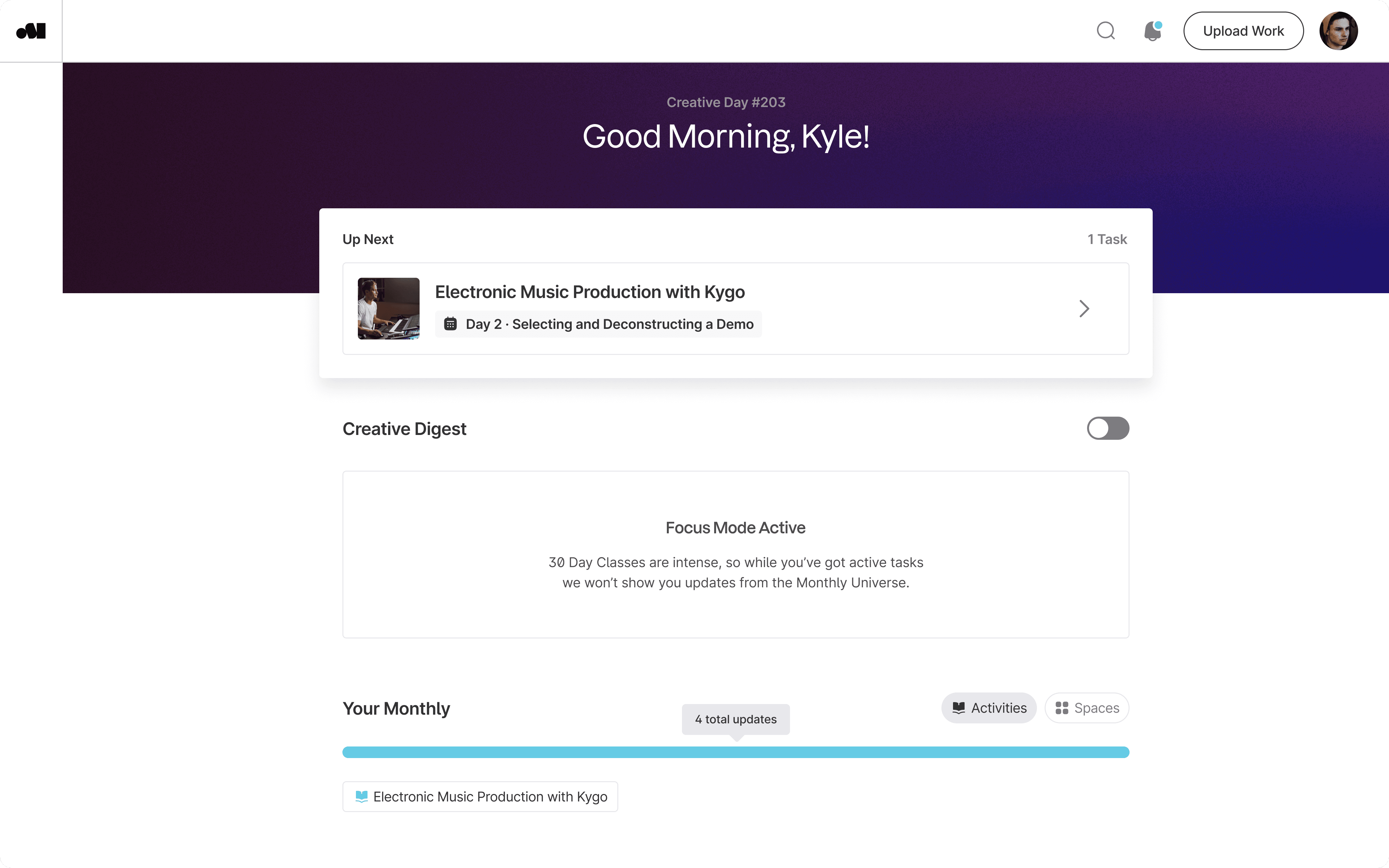Open Kyle's profile avatar
The image size is (1389, 868).
point(1338,31)
